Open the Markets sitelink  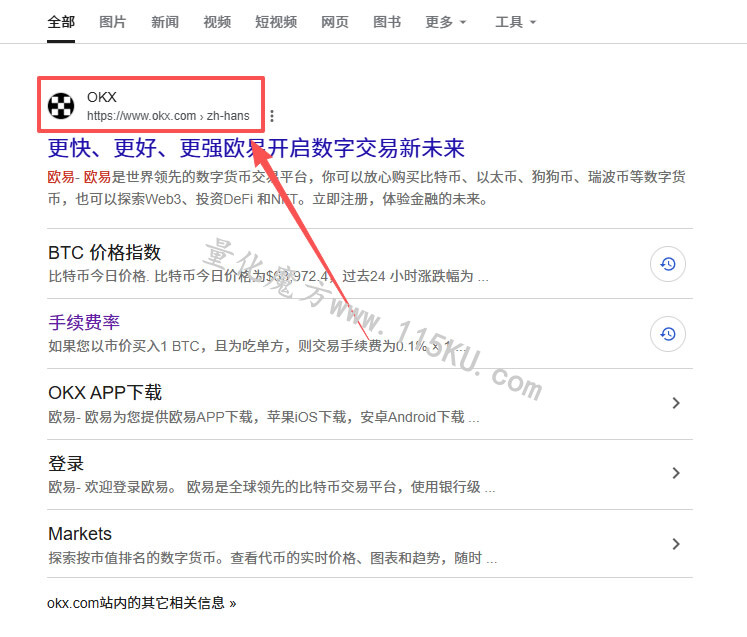[x=80, y=534]
